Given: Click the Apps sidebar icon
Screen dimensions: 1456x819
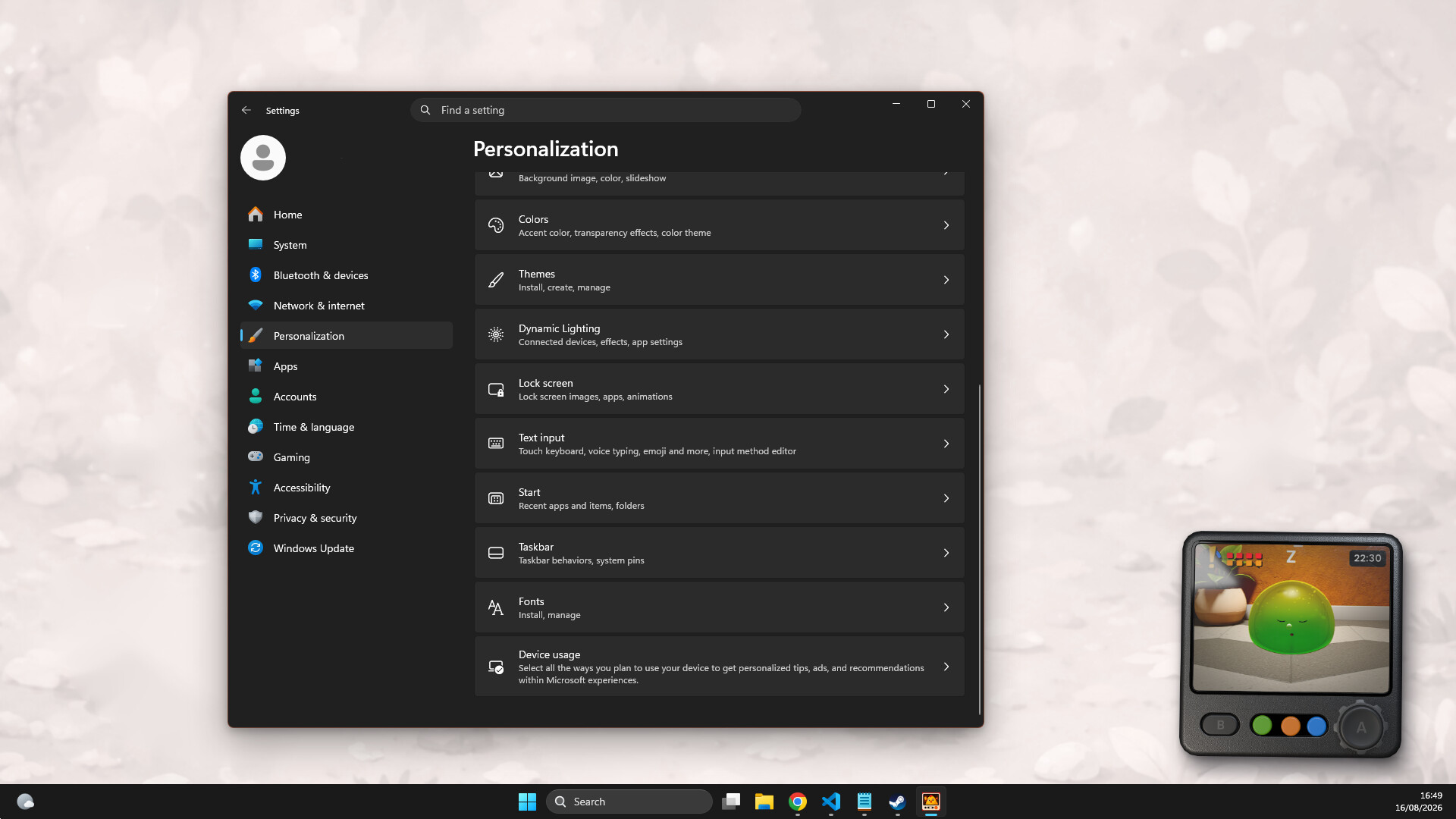Looking at the screenshot, I should click(256, 366).
